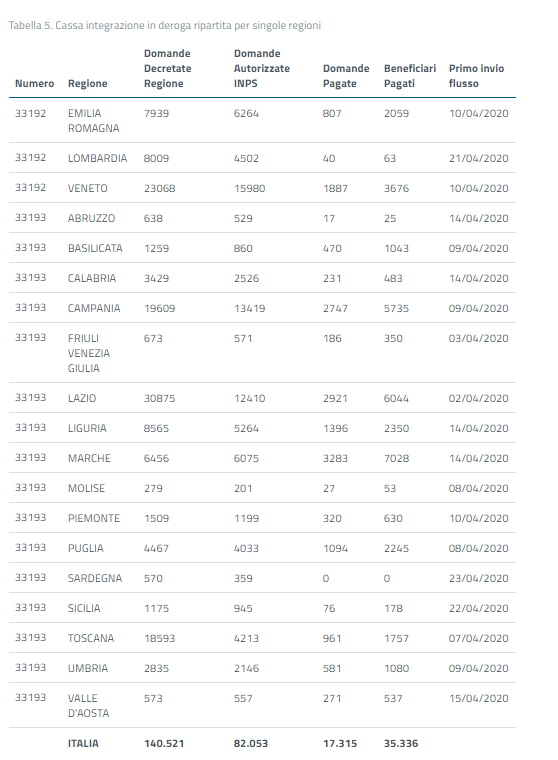Select MARCHE's 7028 beneficiari value
Image resolution: width=558 pixels, height=760 pixels.
397,459
